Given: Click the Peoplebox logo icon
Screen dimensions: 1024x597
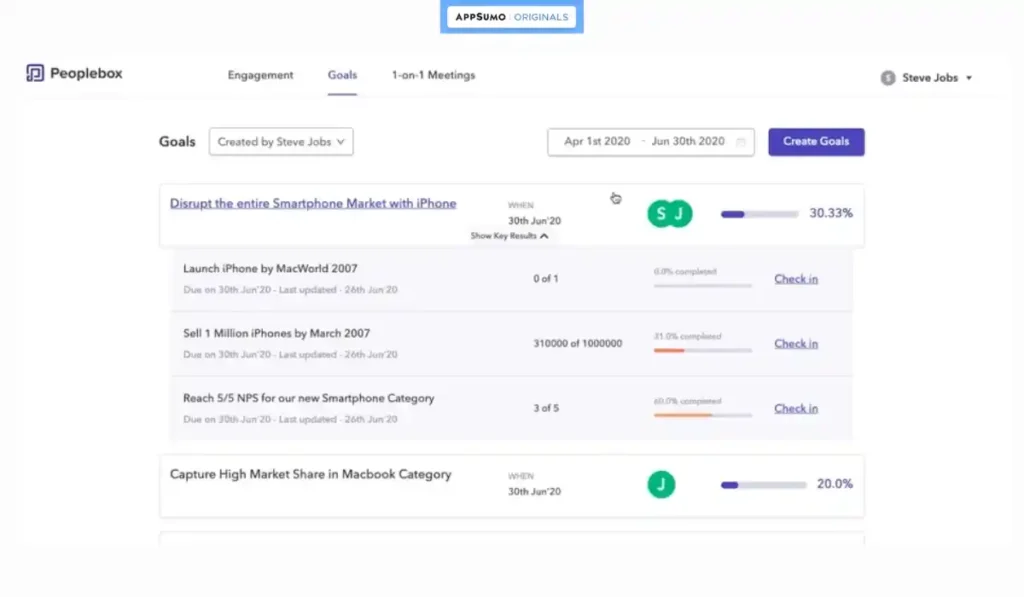Looking at the screenshot, I should 35,74.
